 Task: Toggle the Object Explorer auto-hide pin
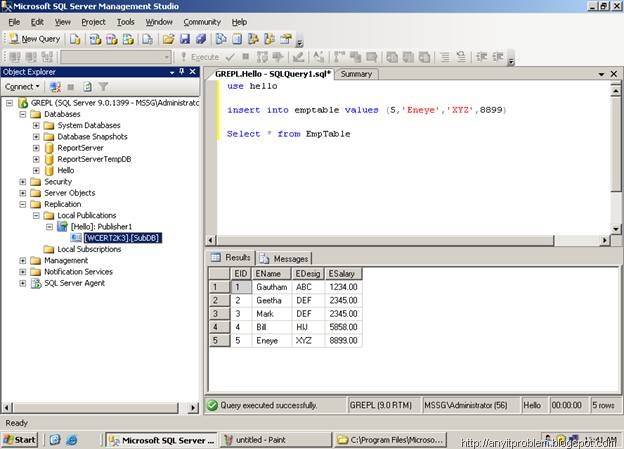[x=182, y=72]
